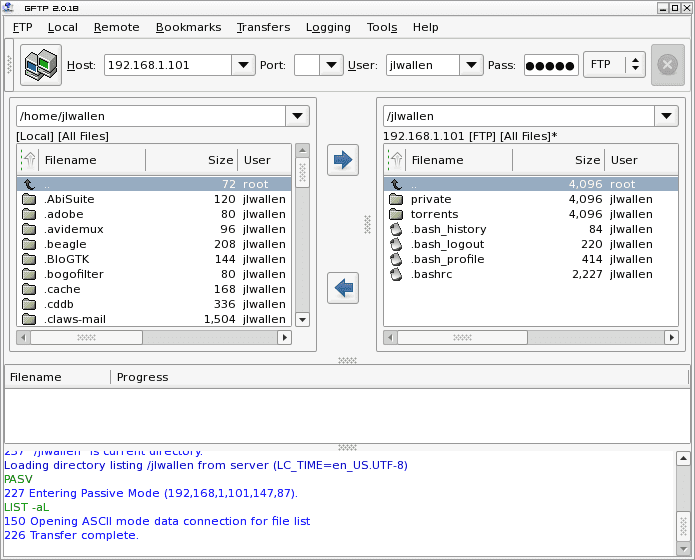Open the Bookmarks menu
Image resolution: width=695 pixels, height=560 pixels.
click(188, 27)
